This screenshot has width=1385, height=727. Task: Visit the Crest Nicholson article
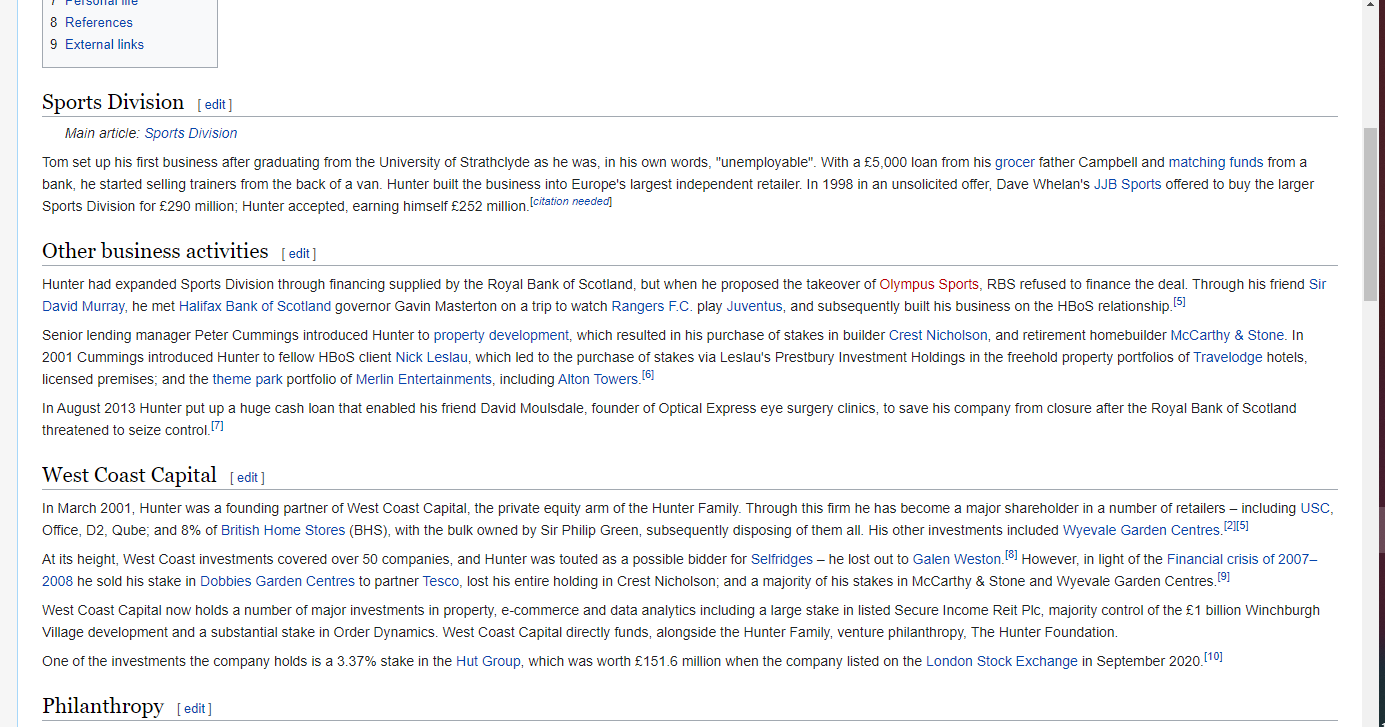click(938, 335)
